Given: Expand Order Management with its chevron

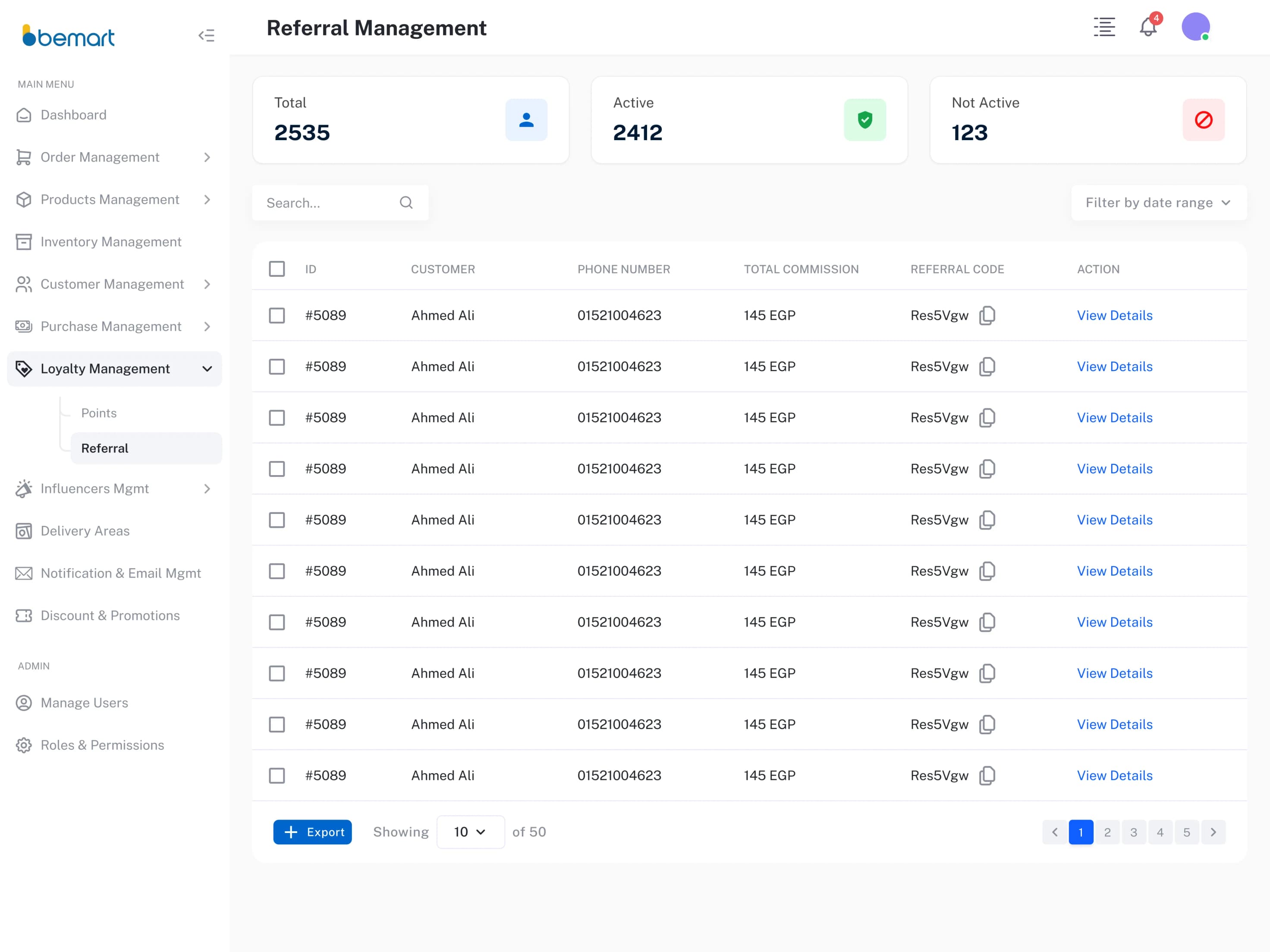Looking at the screenshot, I should coord(207,157).
